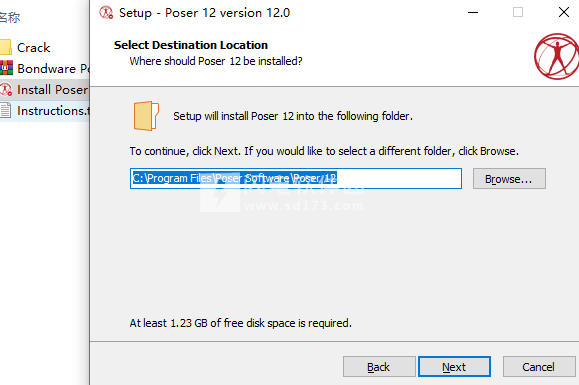Select the Crack folder icon
Image resolution: width=579 pixels, height=385 pixels.
[6, 47]
